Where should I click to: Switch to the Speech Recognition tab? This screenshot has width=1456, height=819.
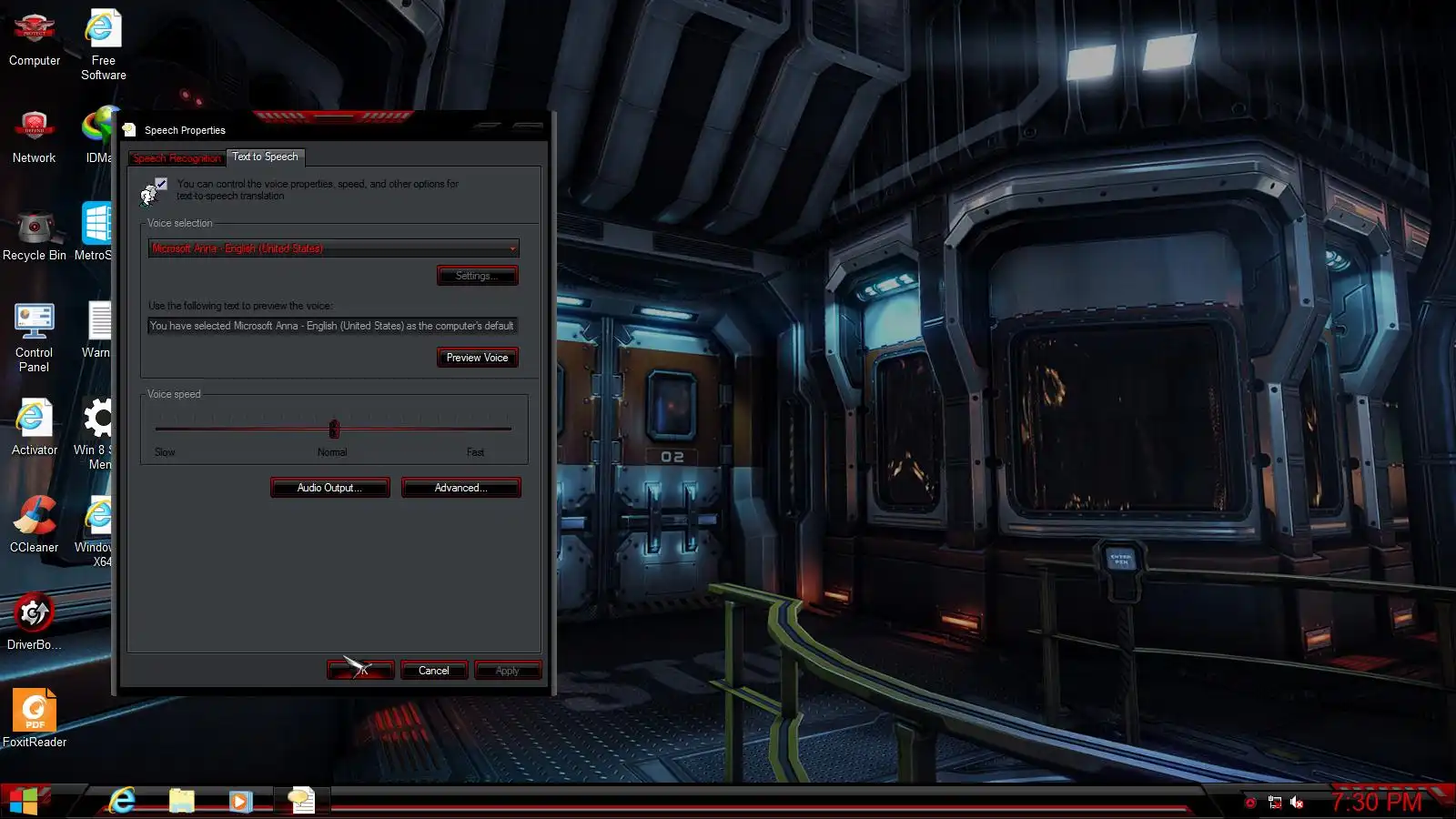click(x=177, y=158)
